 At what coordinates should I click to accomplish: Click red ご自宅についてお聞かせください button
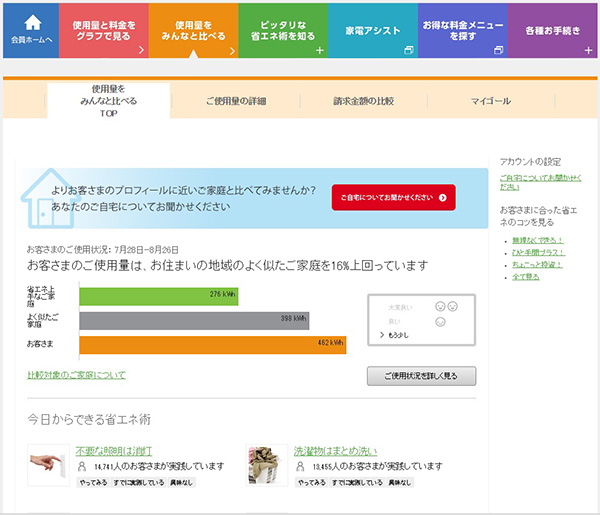(393, 197)
